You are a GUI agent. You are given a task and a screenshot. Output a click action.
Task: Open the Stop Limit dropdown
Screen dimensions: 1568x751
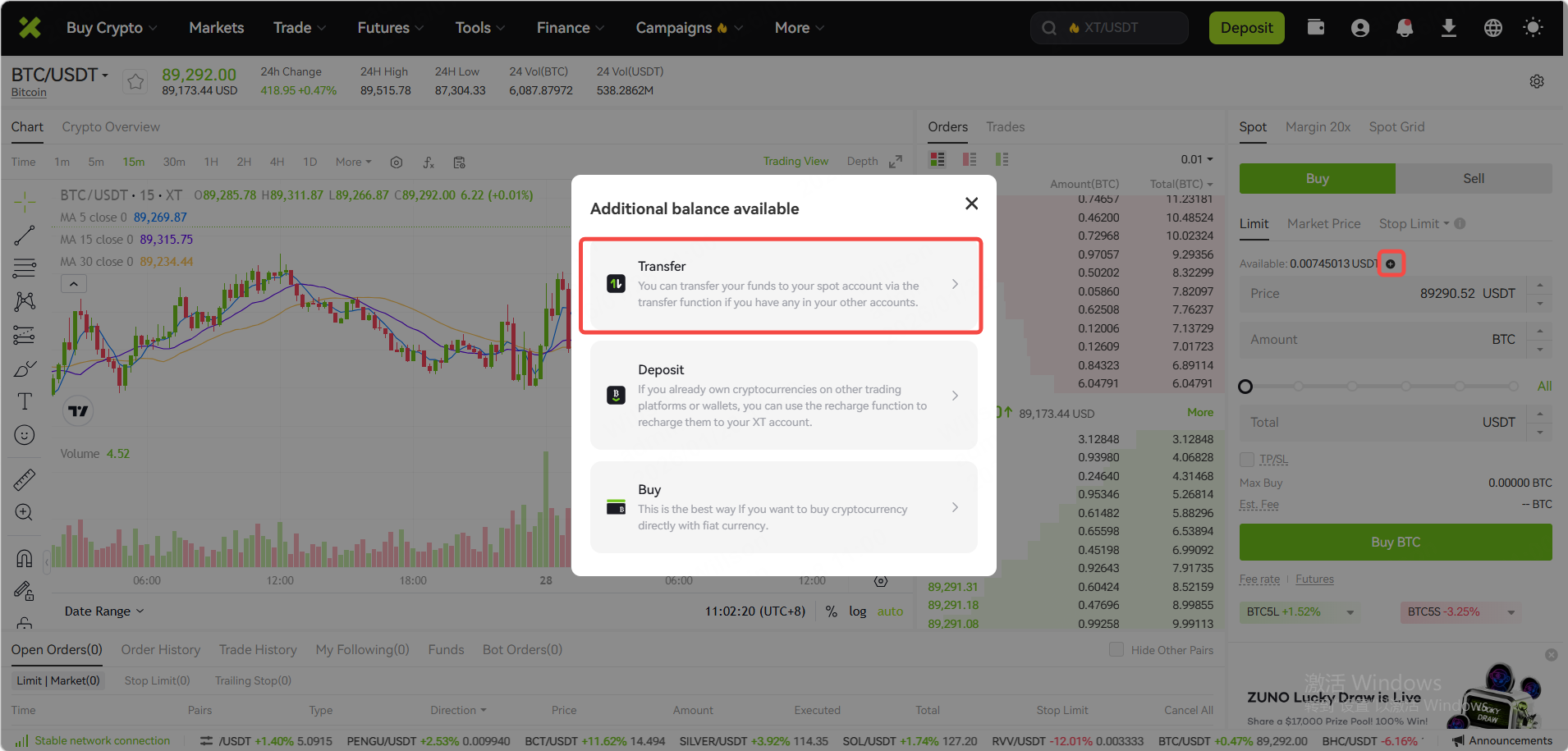[1414, 224]
